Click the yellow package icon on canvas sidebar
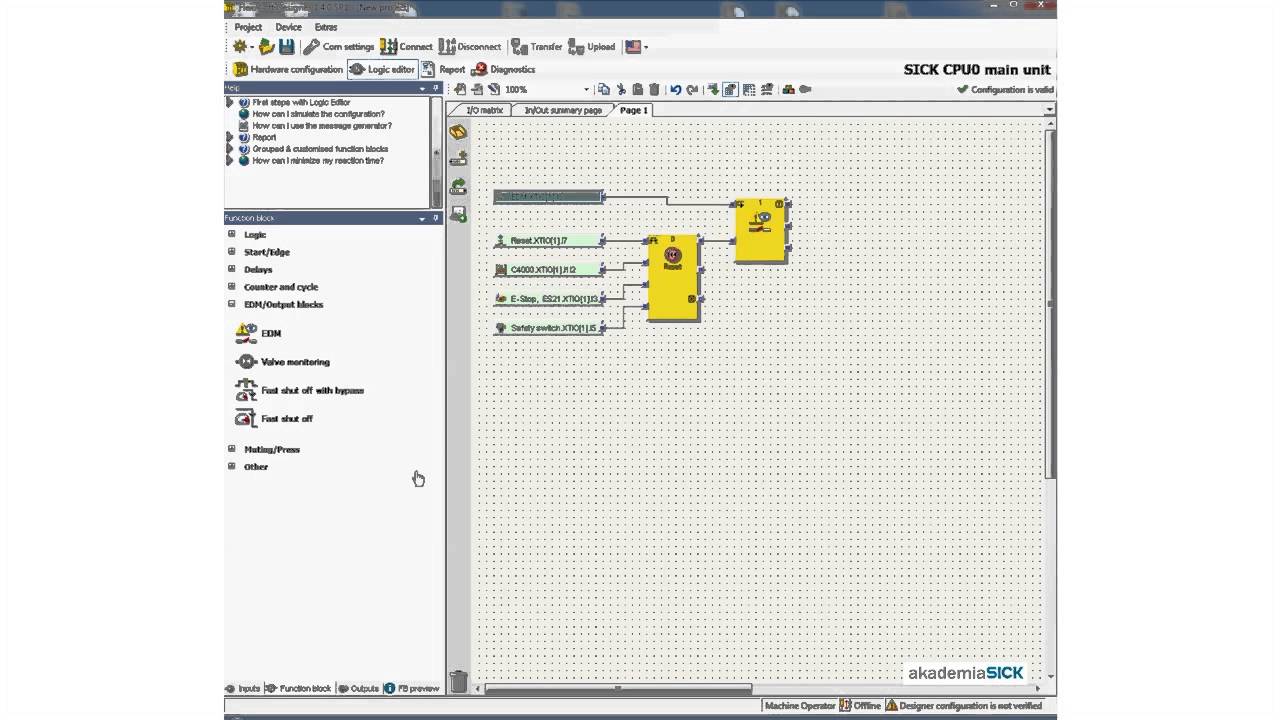 (458, 132)
